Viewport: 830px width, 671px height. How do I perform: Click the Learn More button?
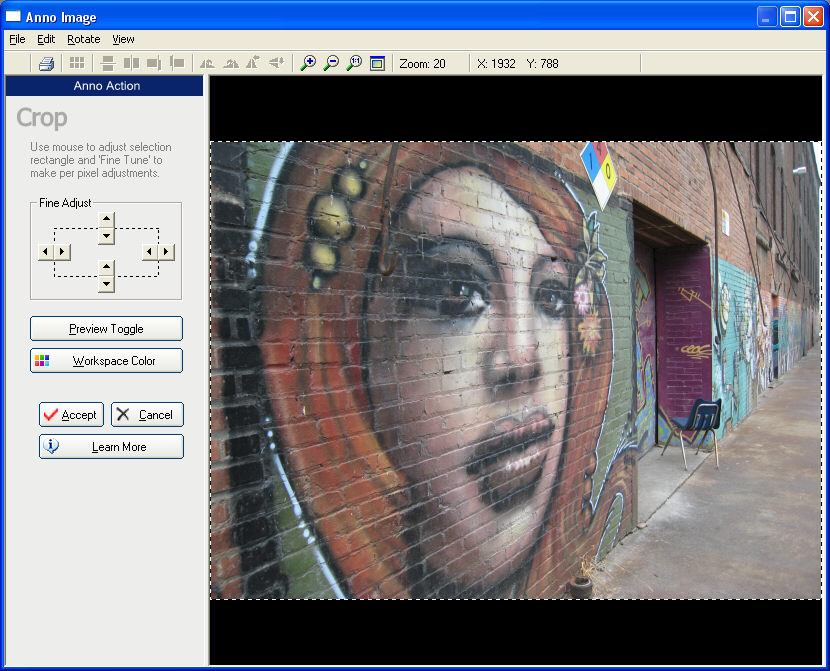[111, 447]
